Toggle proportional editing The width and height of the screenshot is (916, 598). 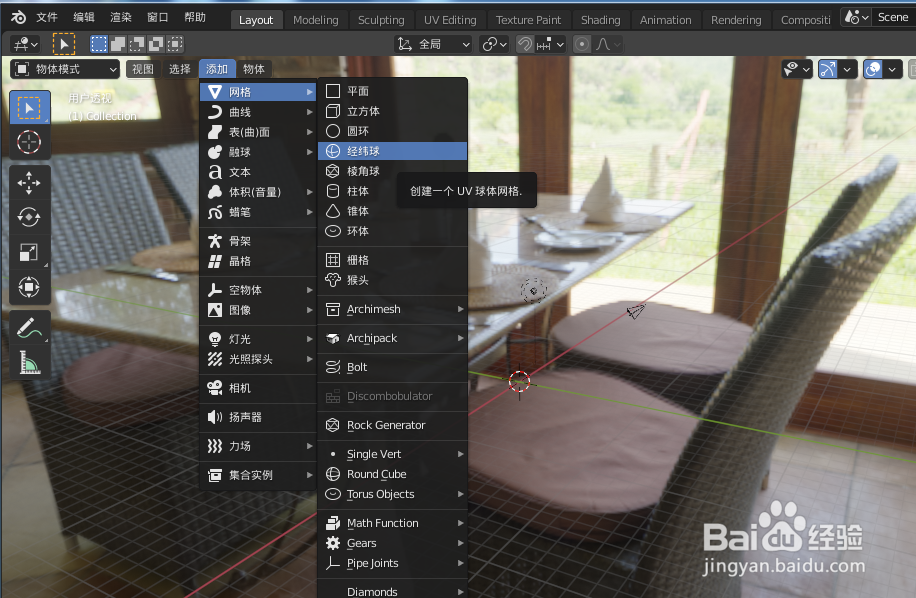[x=581, y=43]
